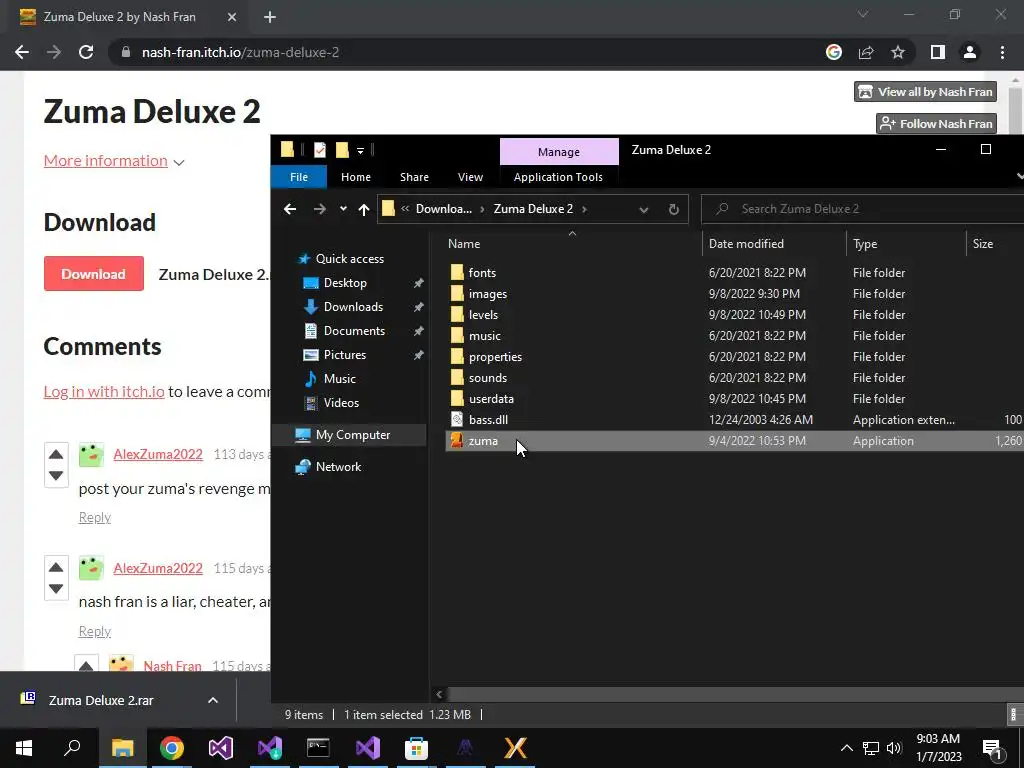Toggle Chrome side panel icon
The image size is (1024, 768).
click(938, 52)
